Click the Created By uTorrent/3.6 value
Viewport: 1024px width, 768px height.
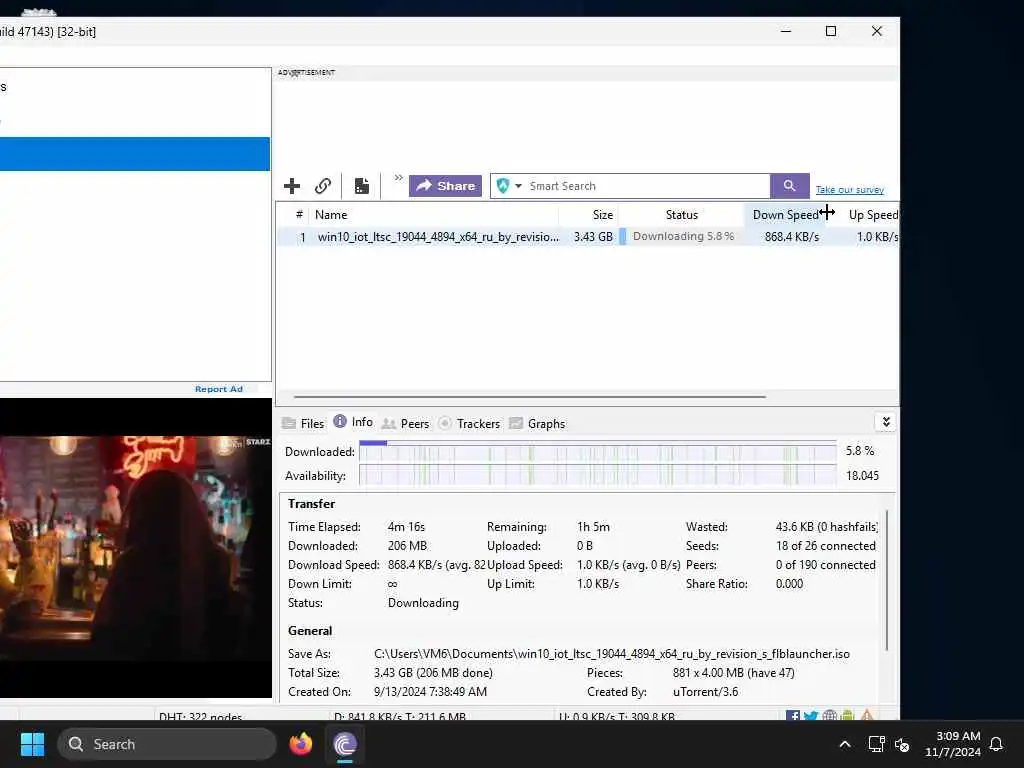[705, 692]
